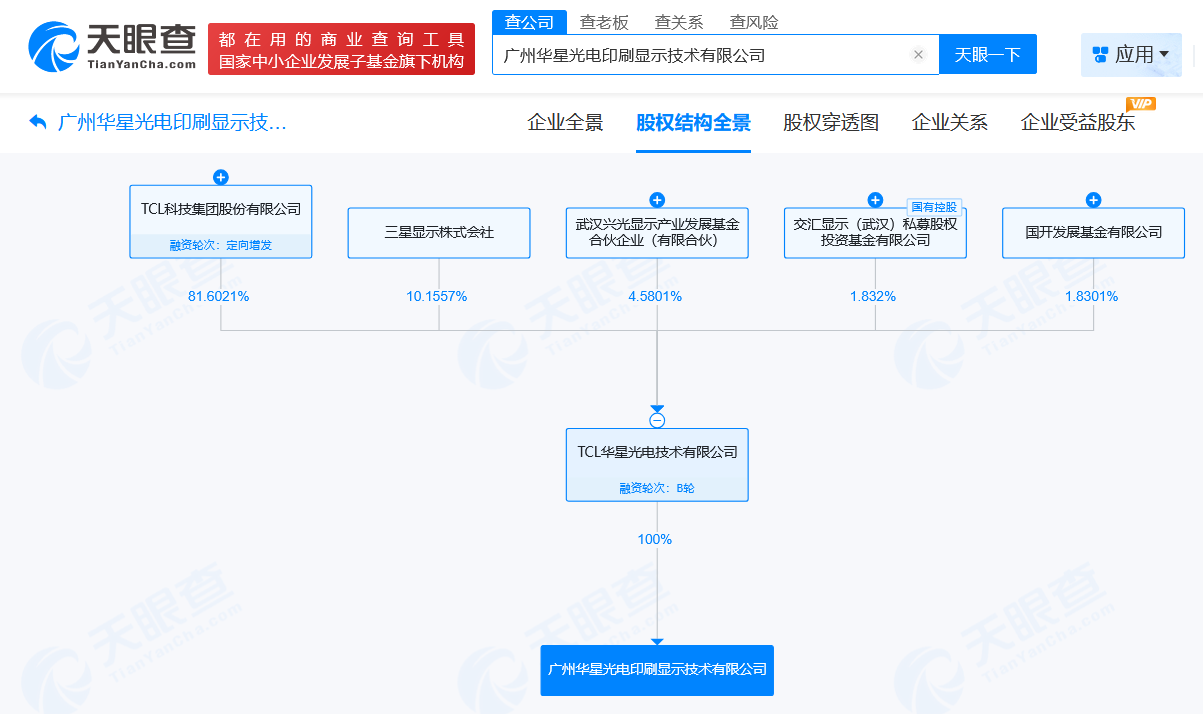Click into the company search input field
Viewport: 1203px width, 714px height.
[700, 55]
